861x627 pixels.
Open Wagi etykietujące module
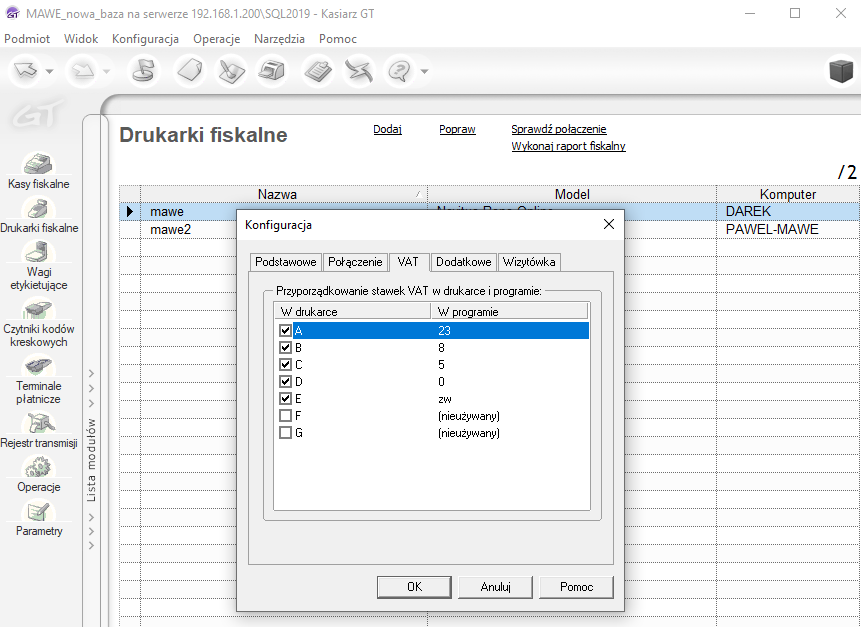point(38,254)
